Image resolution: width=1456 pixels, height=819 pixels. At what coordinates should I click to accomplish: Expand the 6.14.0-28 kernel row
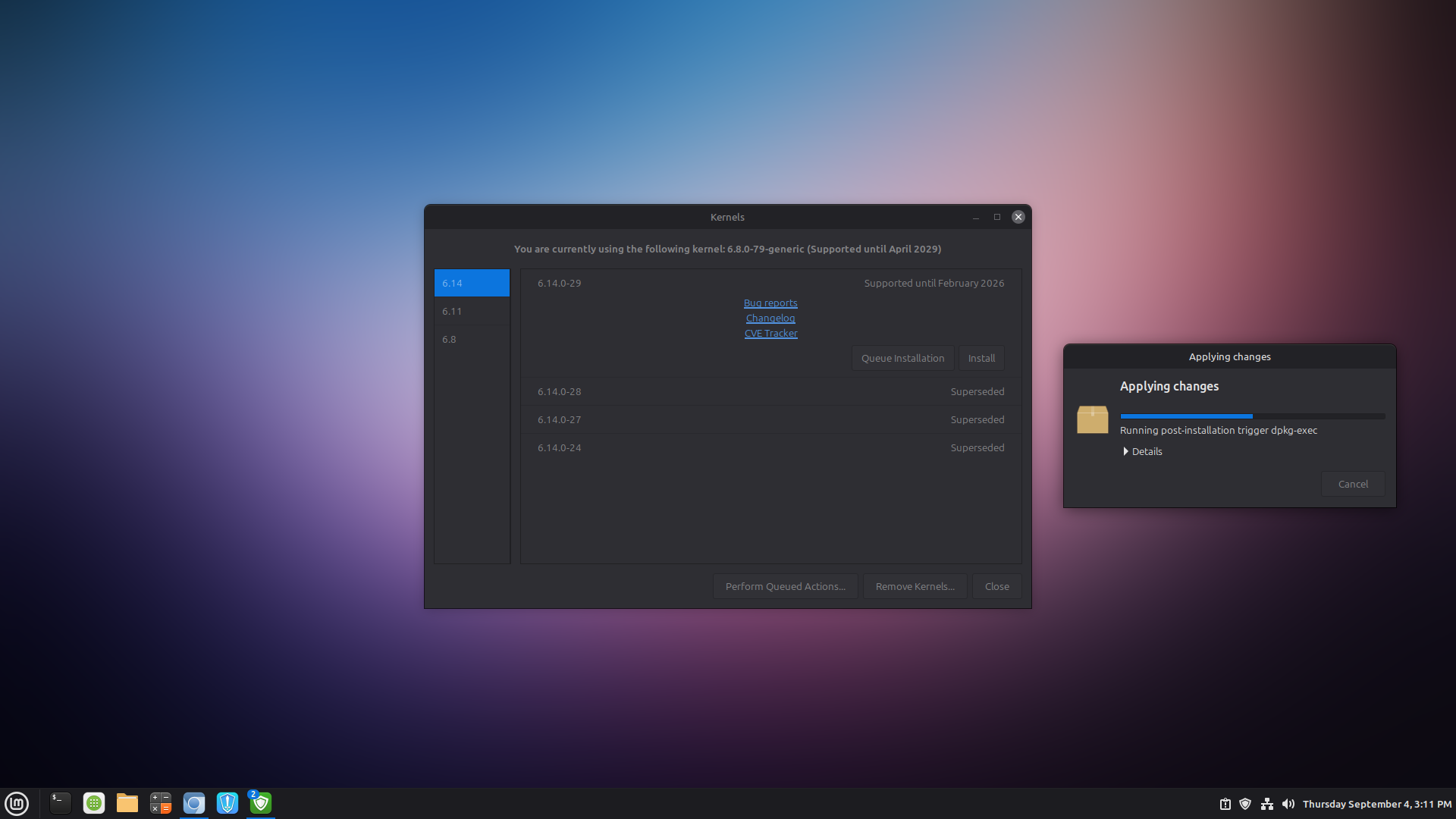click(x=770, y=391)
